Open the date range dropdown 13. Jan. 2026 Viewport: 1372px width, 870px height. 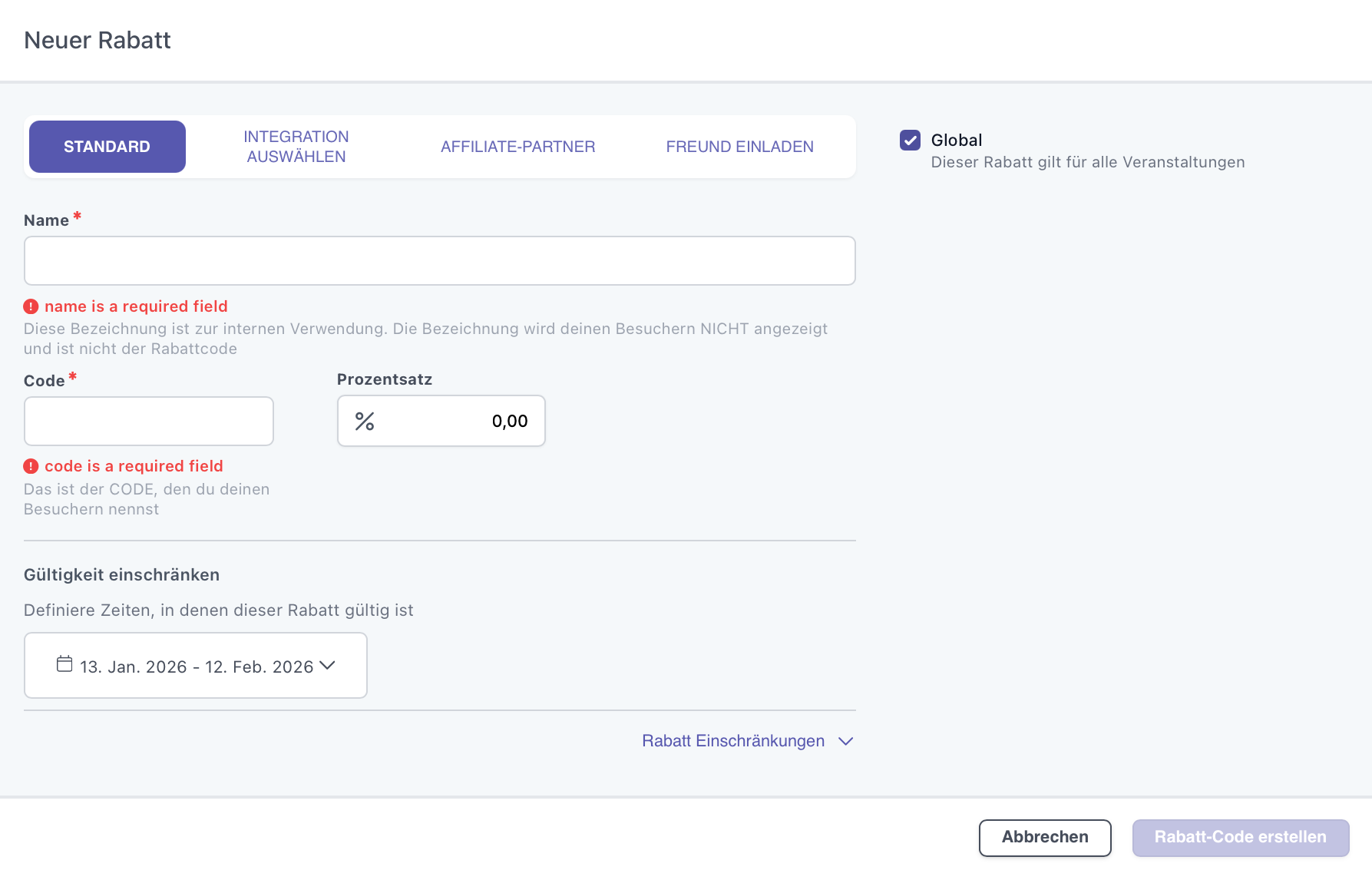[196, 666]
